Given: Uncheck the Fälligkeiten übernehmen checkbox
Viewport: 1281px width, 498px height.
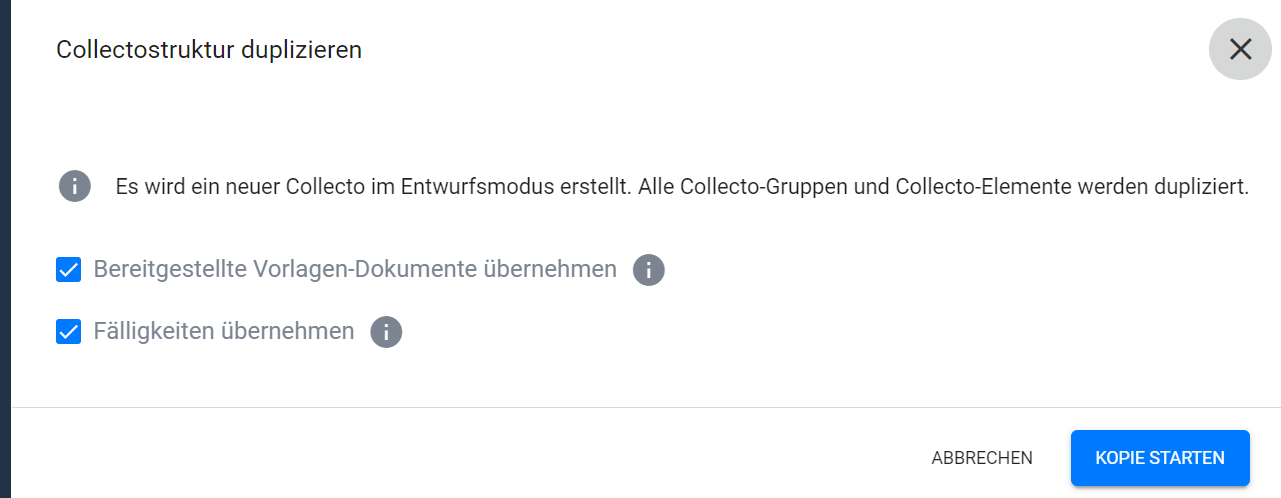Looking at the screenshot, I should click(x=68, y=332).
